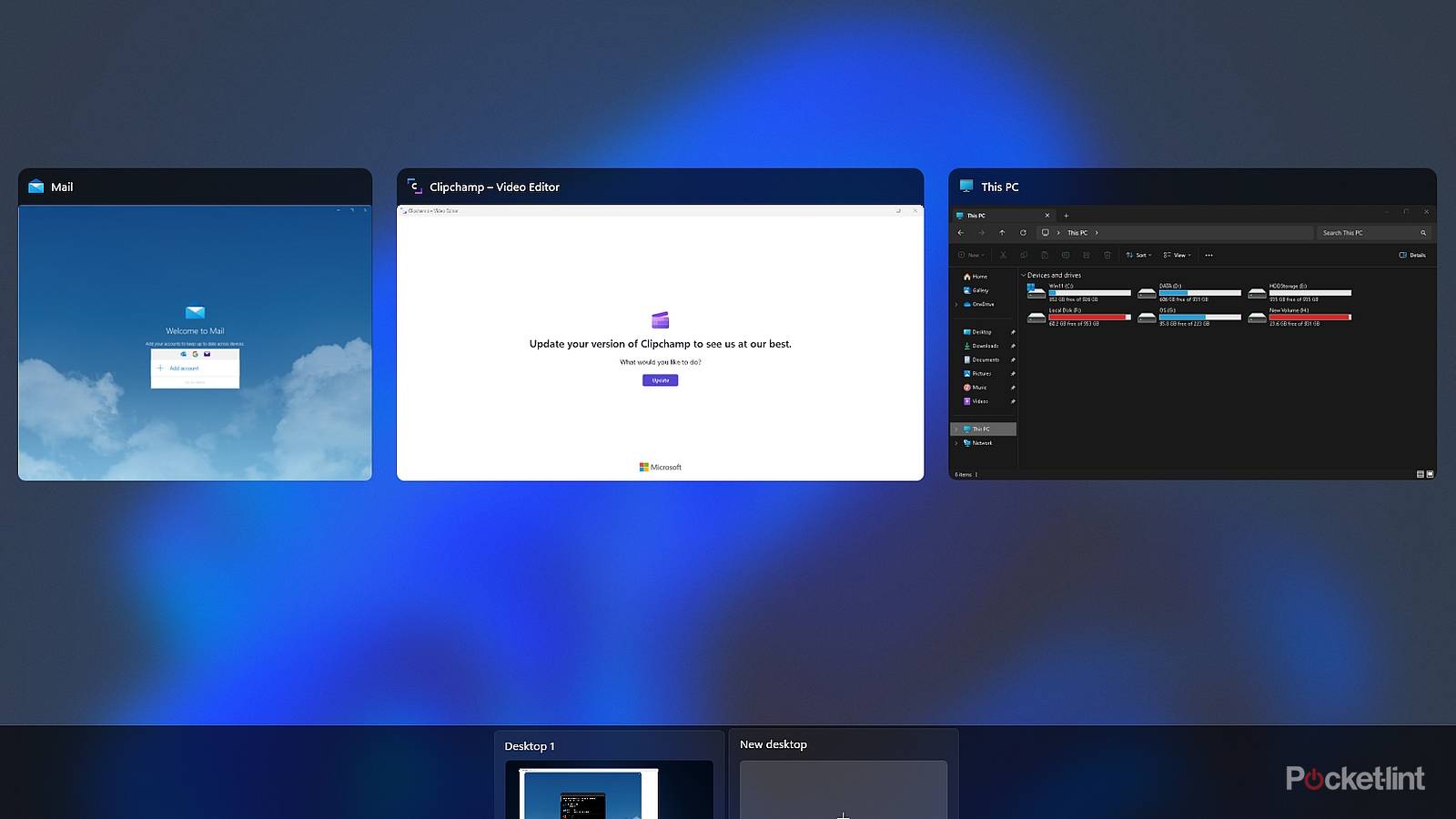Viewport: 1456px width, 819px height.
Task: Open the View dropdown
Action: (x=1177, y=256)
